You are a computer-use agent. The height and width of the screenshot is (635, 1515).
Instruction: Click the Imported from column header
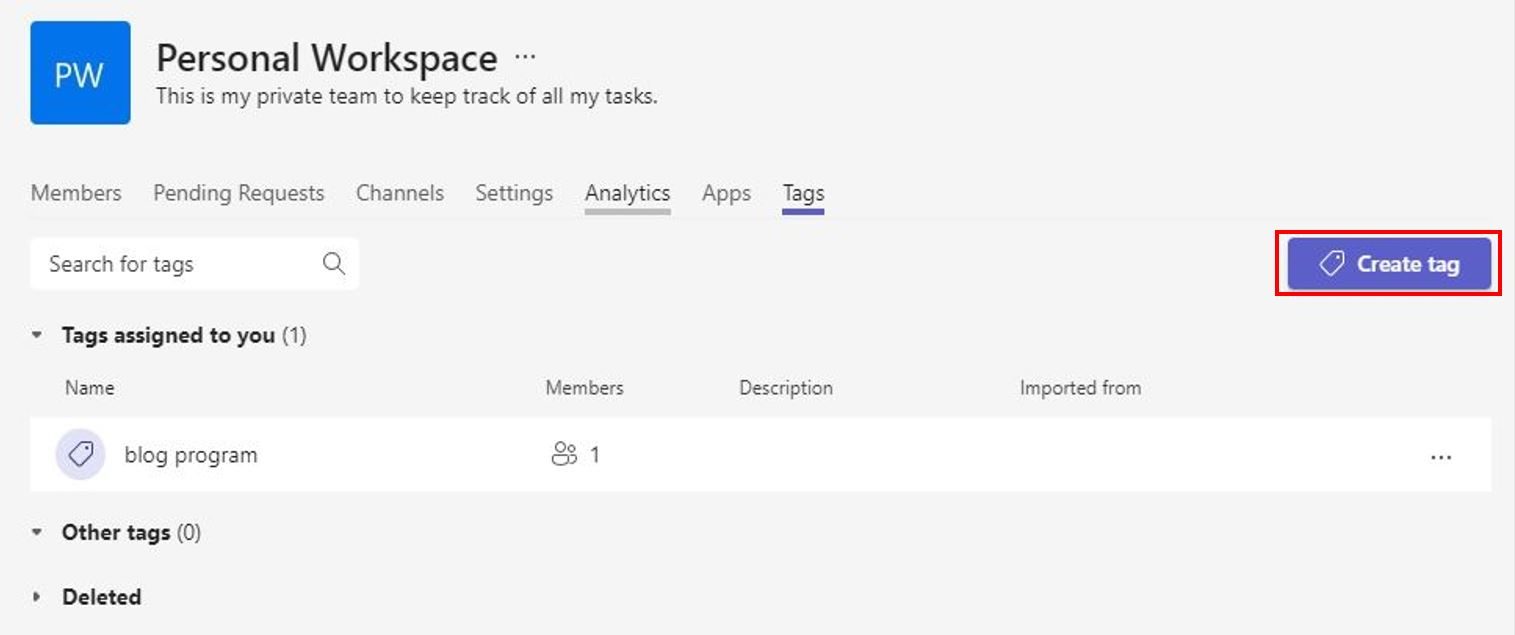pos(1080,388)
